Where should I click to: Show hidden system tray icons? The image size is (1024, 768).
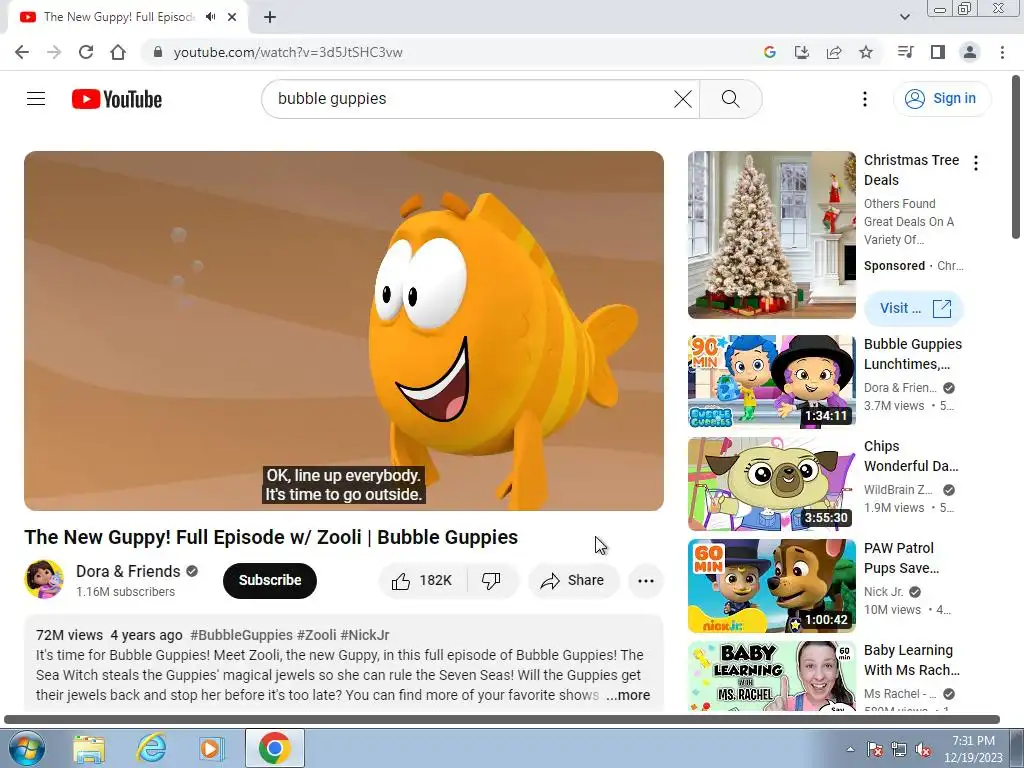[850, 750]
